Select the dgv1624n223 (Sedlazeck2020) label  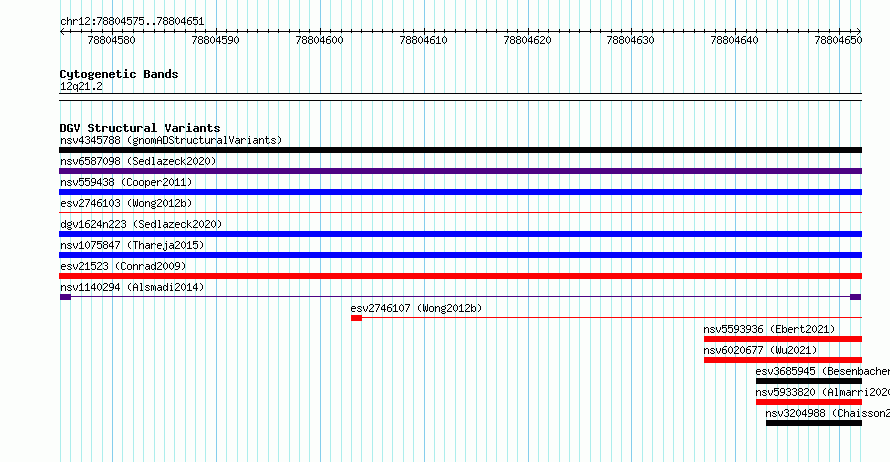pyautogui.click(x=141, y=224)
